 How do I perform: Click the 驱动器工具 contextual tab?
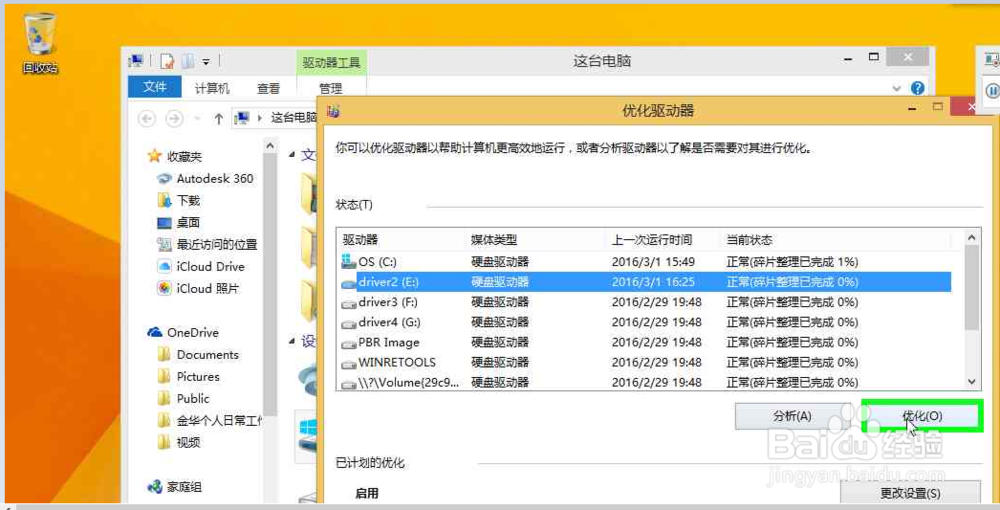pos(331,62)
